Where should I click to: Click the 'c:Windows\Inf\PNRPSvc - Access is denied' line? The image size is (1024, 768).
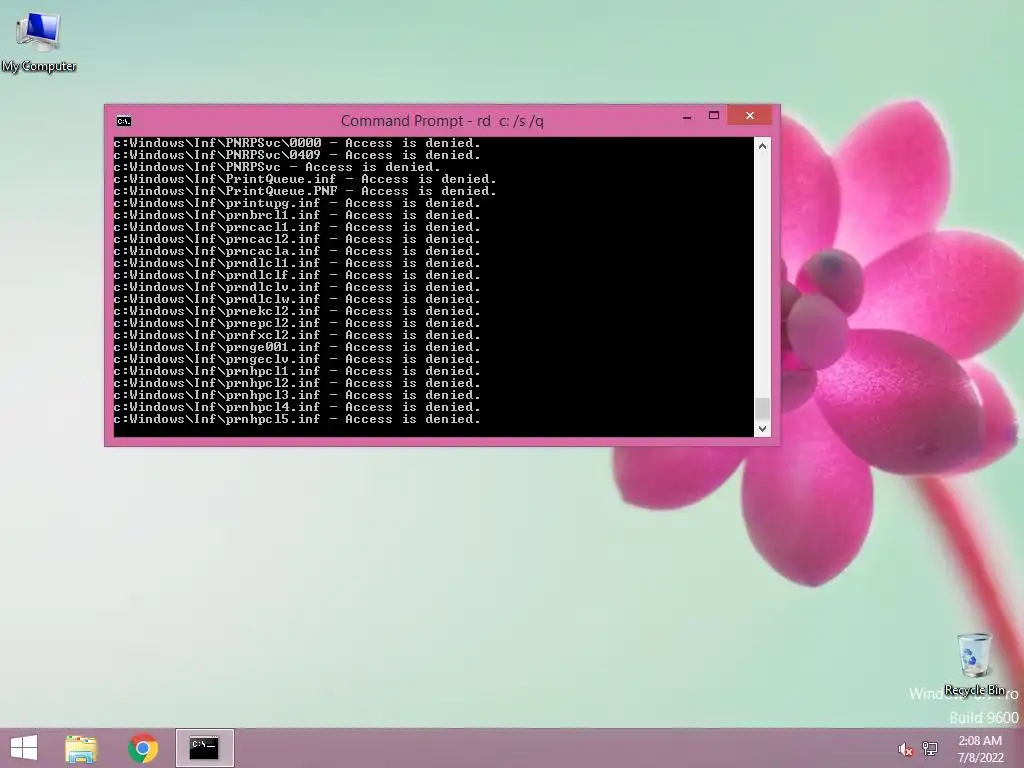tap(277, 167)
